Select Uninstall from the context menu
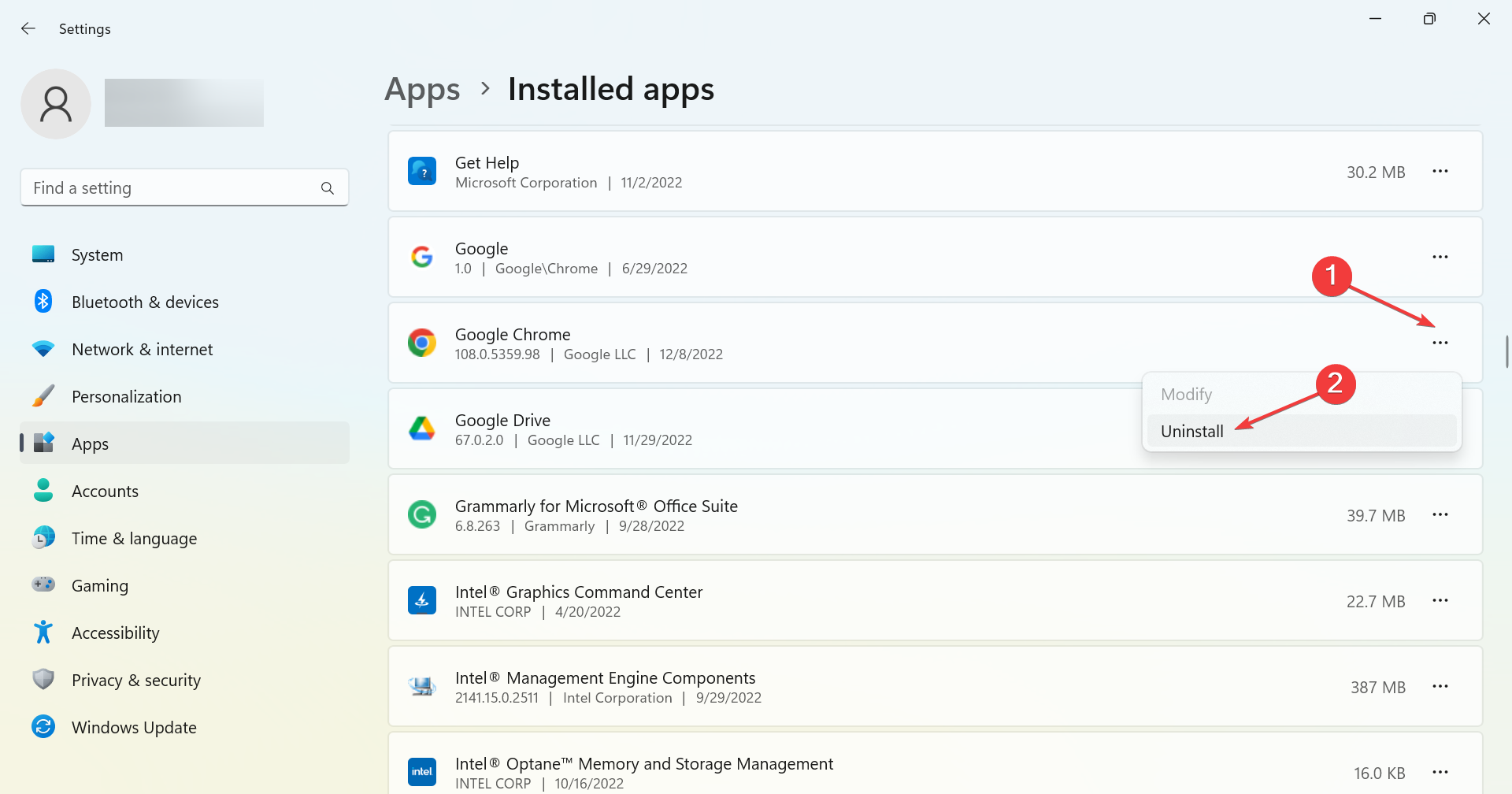Viewport: 1512px width, 794px height. click(x=1191, y=430)
